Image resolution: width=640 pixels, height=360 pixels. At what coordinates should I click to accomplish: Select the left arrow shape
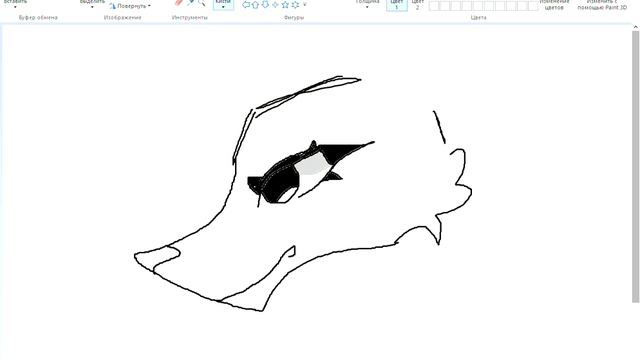246,5
